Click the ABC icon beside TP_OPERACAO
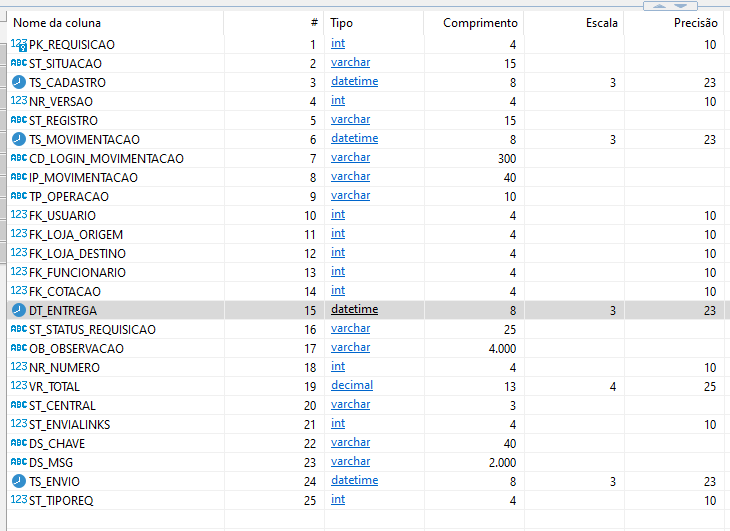730x531 pixels. coord(19,196)
